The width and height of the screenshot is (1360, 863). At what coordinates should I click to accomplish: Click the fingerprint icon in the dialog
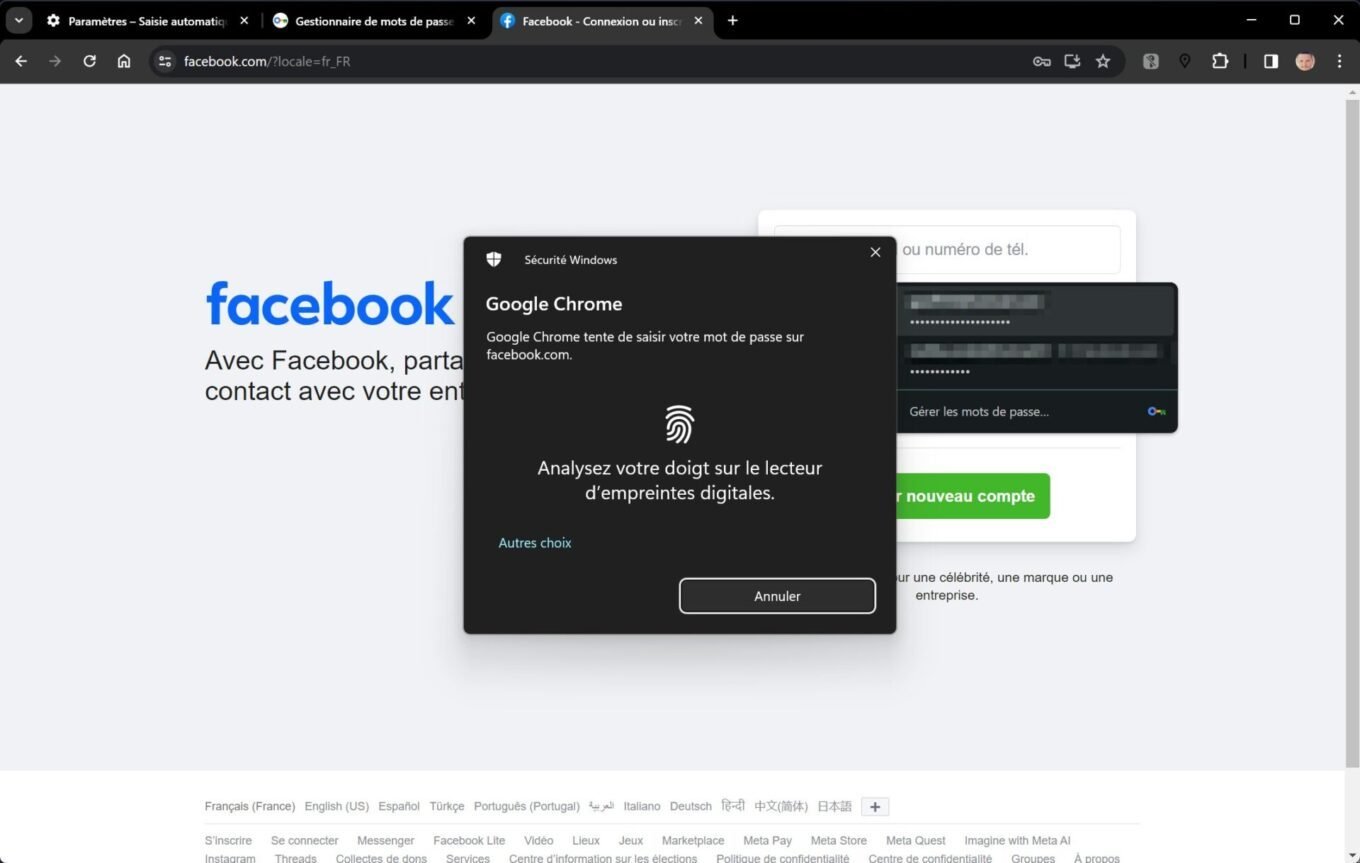tap(680, 424)
